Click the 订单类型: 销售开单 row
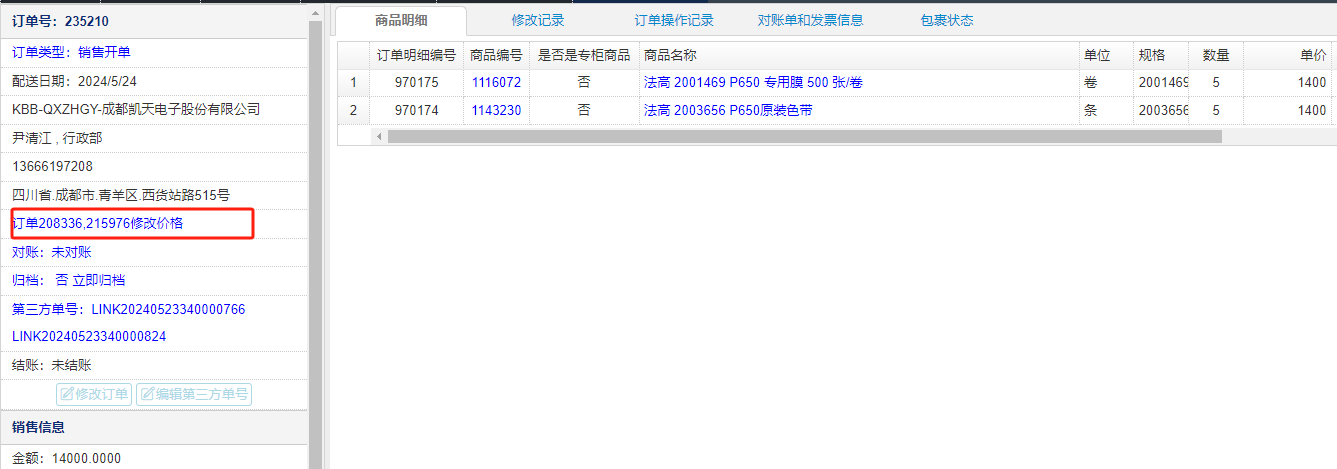The width and height of the screenshot is (1337, 469). 154,52
